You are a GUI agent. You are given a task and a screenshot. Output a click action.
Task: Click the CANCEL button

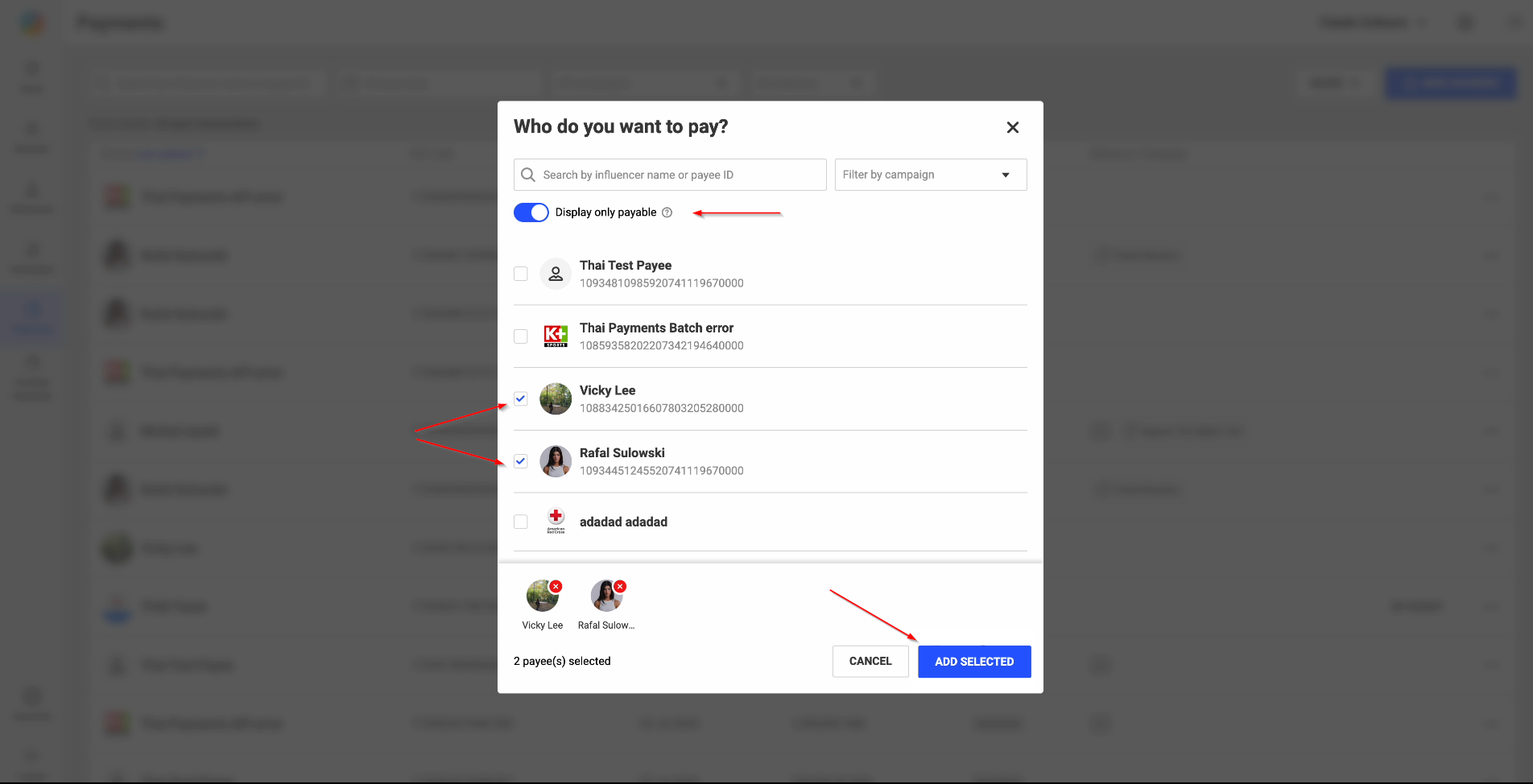[x=870, y=662]
